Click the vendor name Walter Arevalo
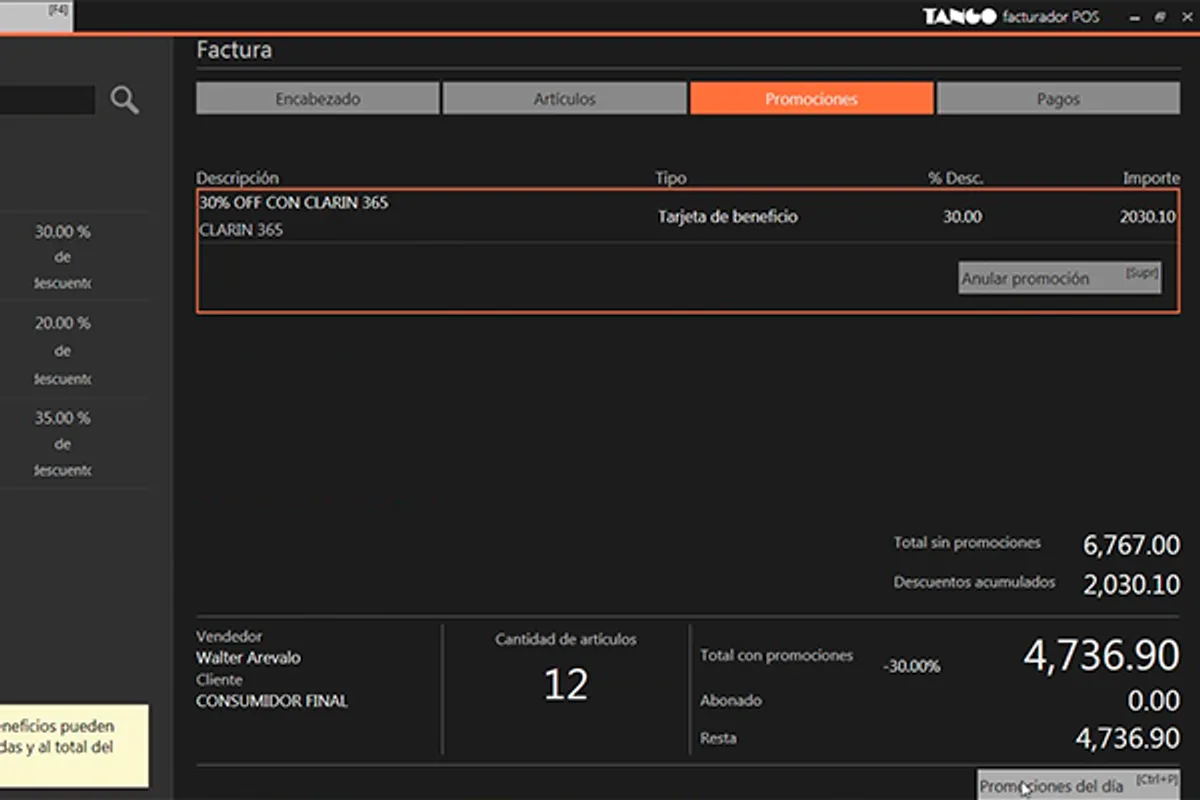The width and height of the screenshot is (1200, 800). tap(248, 658)
